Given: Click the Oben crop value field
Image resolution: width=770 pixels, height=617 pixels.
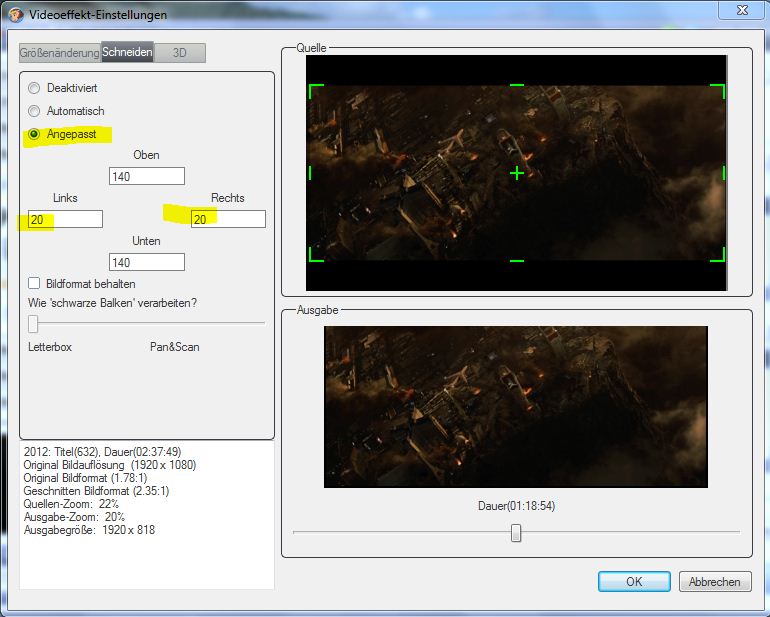Looking at the screenshot, I should [x=147, y=176].
